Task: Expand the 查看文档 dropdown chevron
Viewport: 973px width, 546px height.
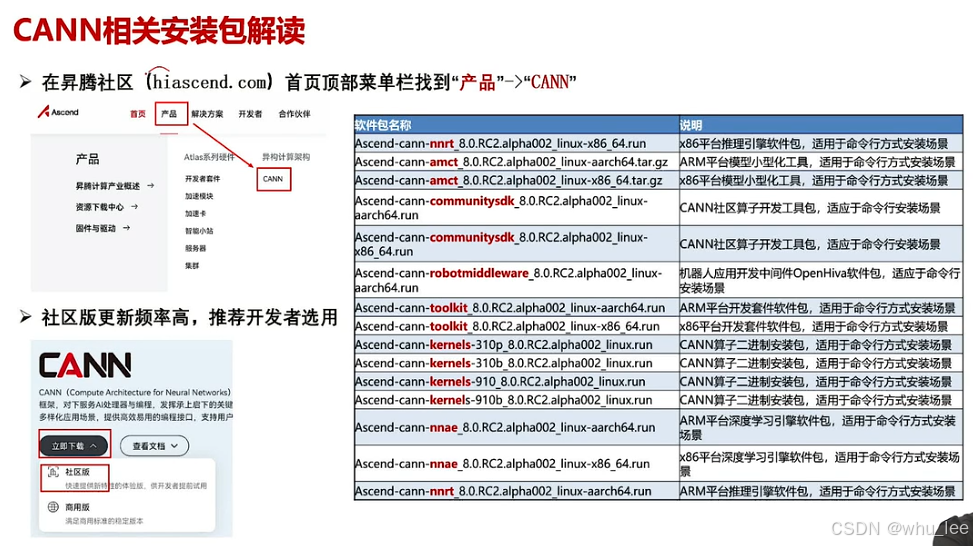Action: point(174,446)
